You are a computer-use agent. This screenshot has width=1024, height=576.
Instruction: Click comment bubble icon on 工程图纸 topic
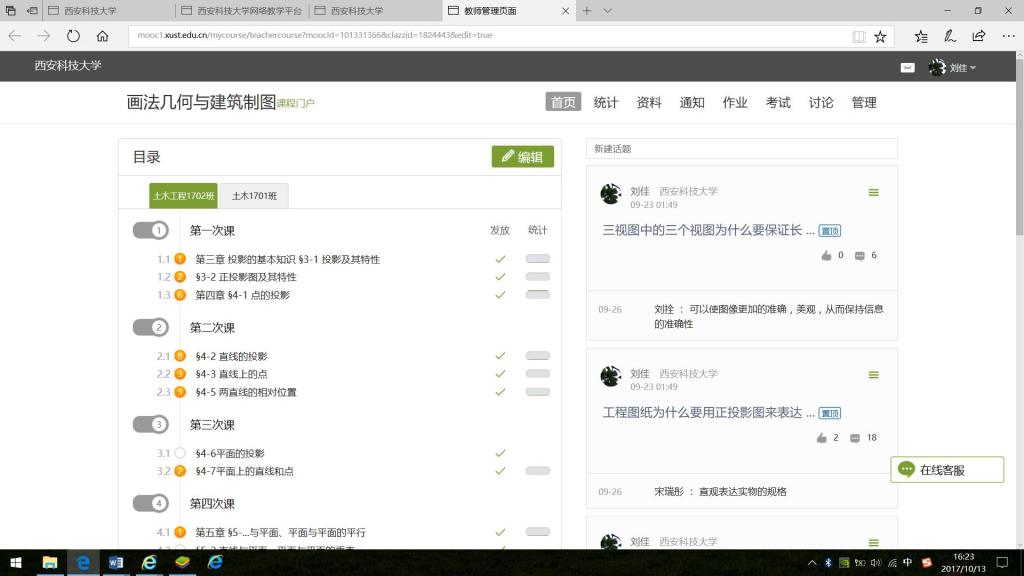pyautogui.click(x=855, y=438)
